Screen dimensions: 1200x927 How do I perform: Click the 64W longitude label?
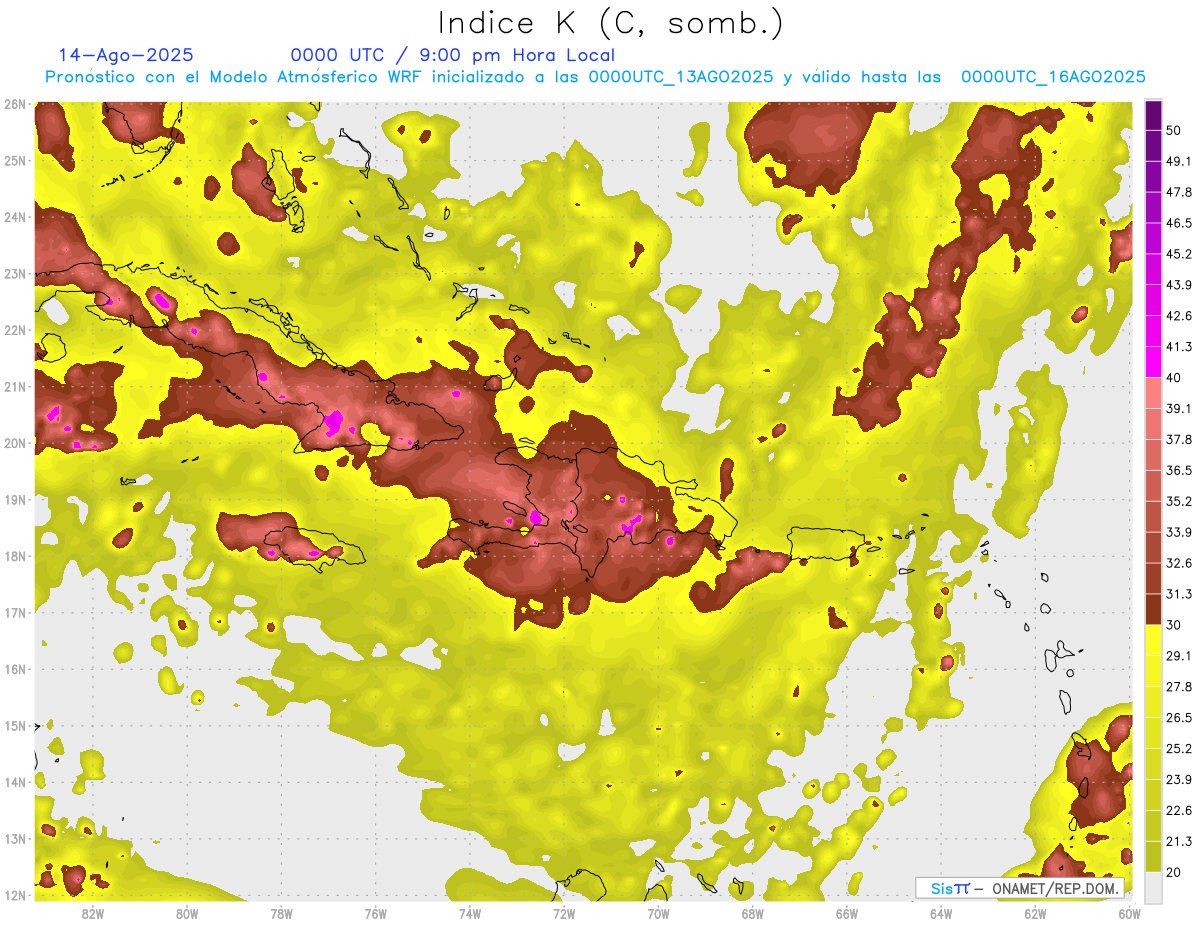click(x=941, y=914)
